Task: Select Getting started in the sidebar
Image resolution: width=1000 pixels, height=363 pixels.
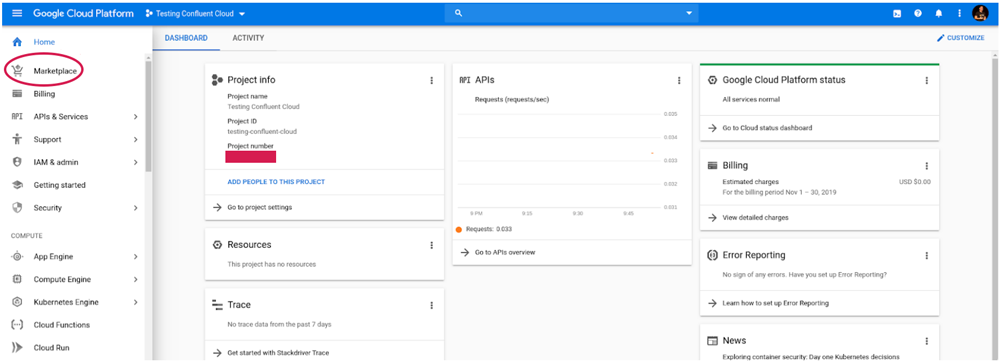Action: (59, 185)
